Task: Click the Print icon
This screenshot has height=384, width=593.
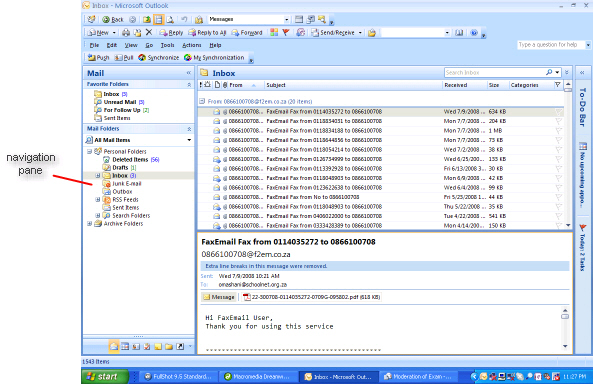Action: 126,33
